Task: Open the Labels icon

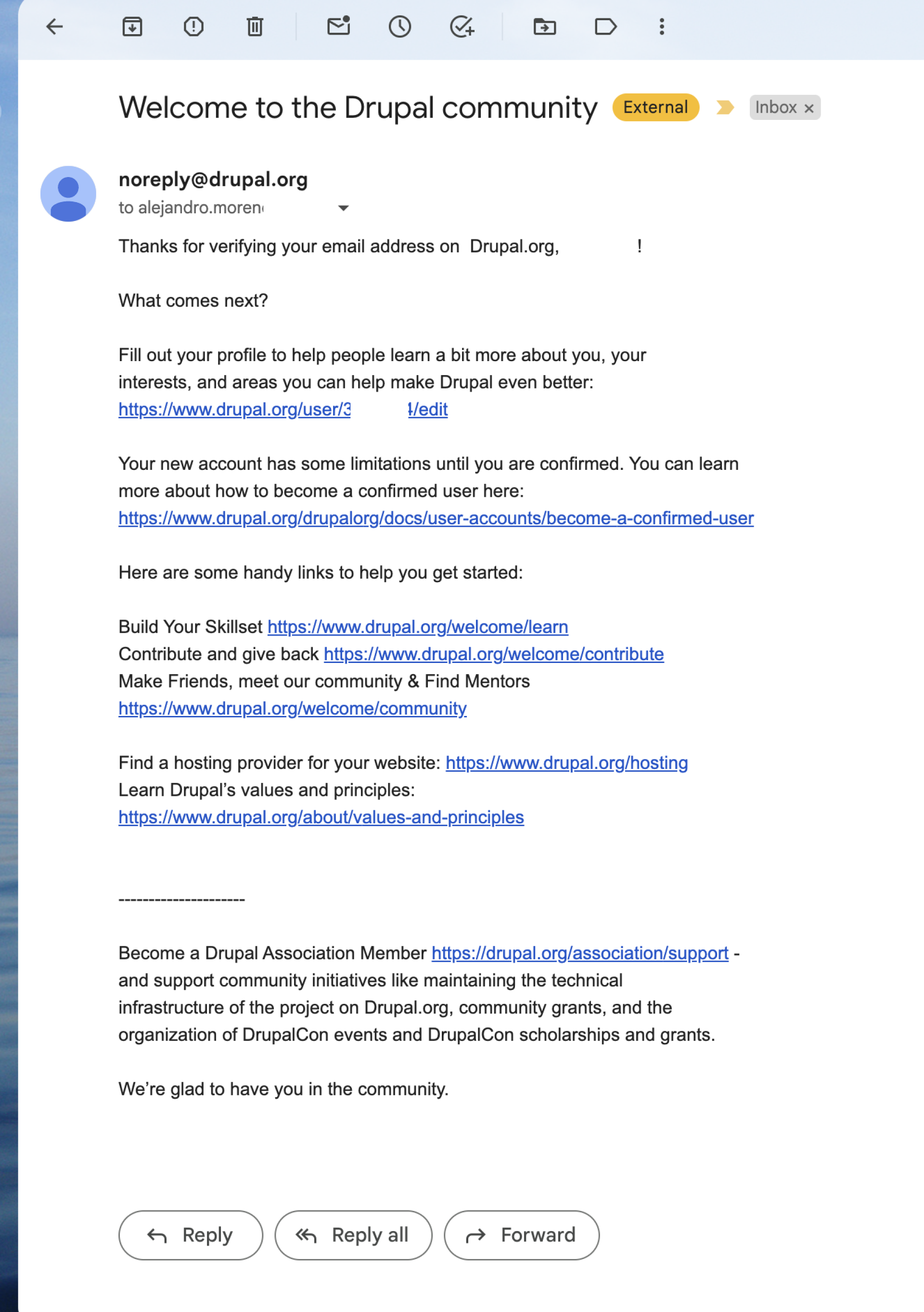Action: 605,26
